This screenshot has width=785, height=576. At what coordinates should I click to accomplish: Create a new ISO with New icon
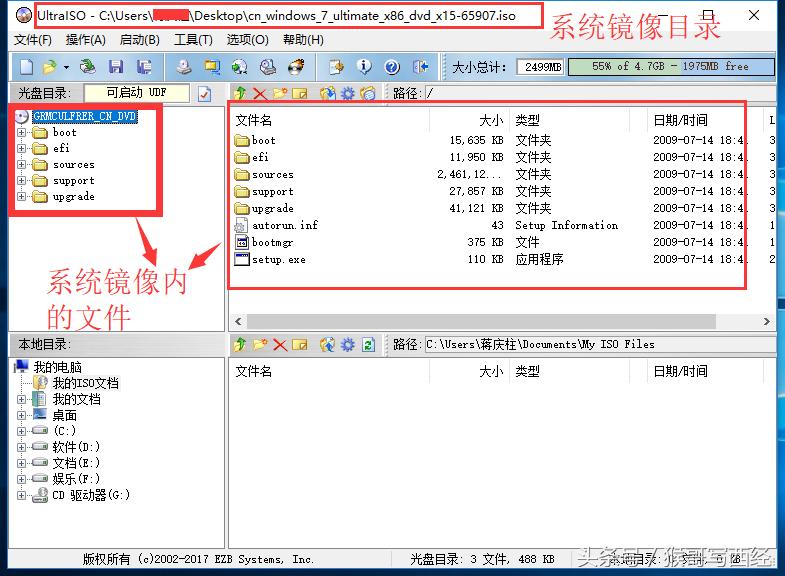(x=27, y=67)
